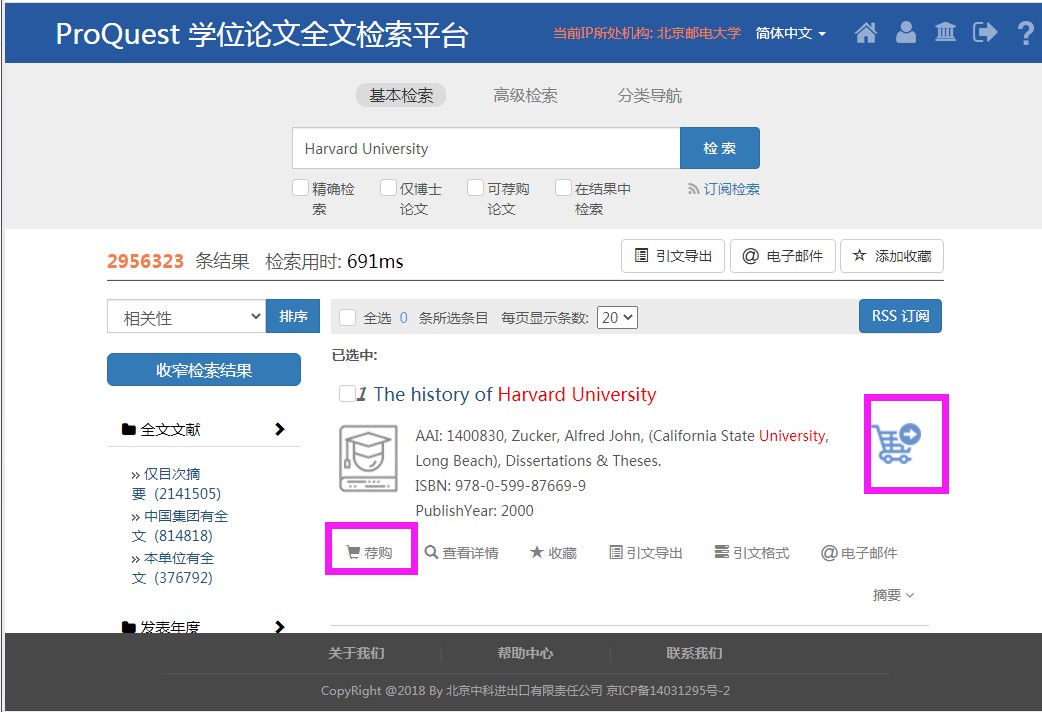The image size is (1042, 712).
Task: Click the 联系我们 footer link
Action: (x=694, y=653)
